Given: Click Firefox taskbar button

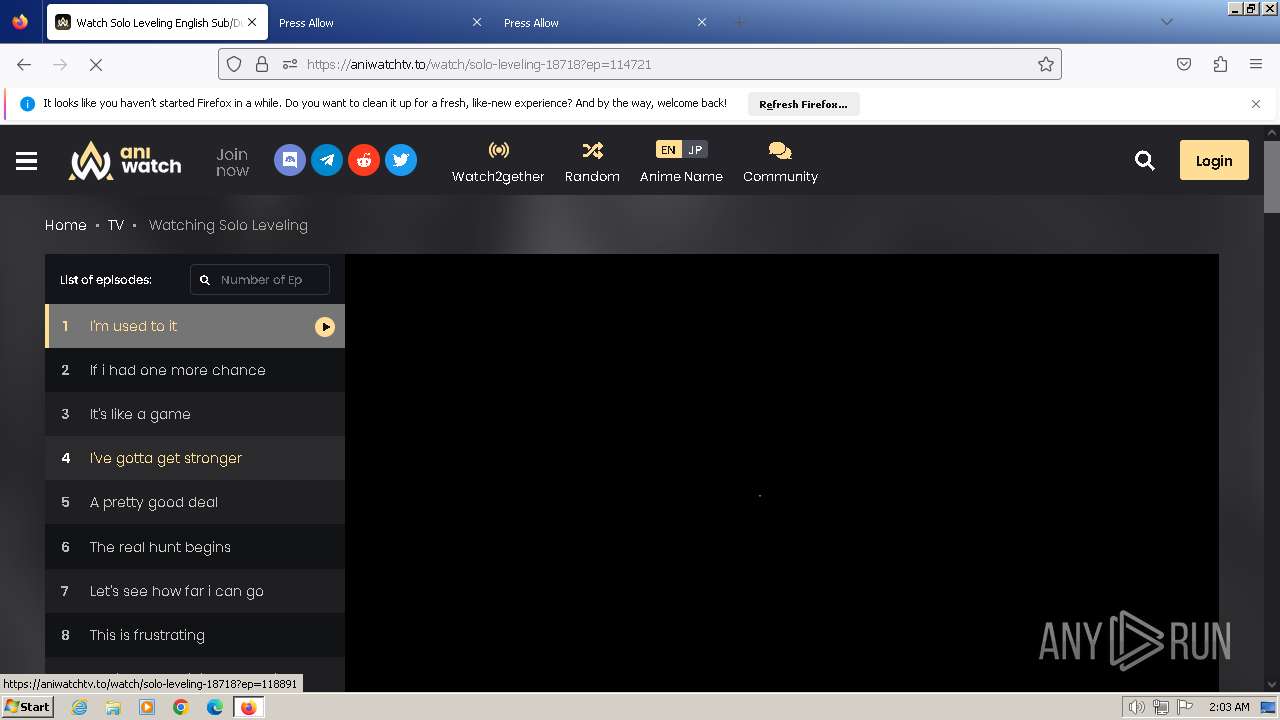Looking at the screenshot, I should point(248,707).
